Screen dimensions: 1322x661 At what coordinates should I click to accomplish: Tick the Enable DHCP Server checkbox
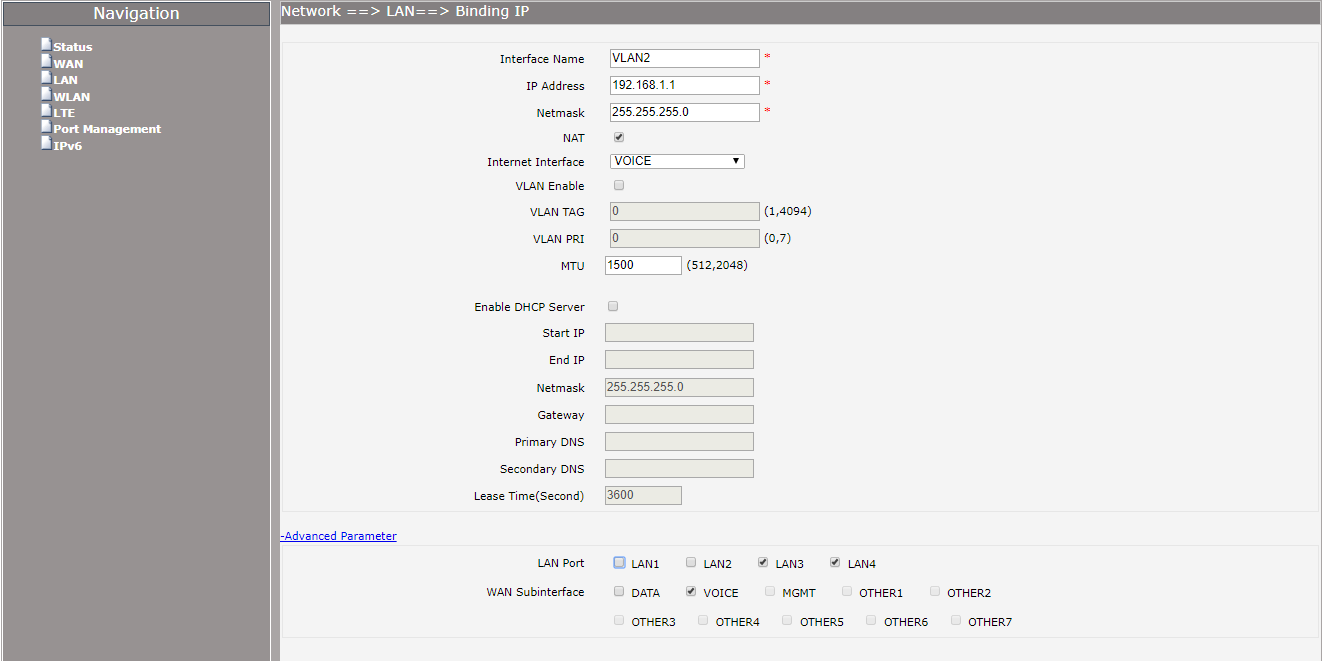pos(613,307)
